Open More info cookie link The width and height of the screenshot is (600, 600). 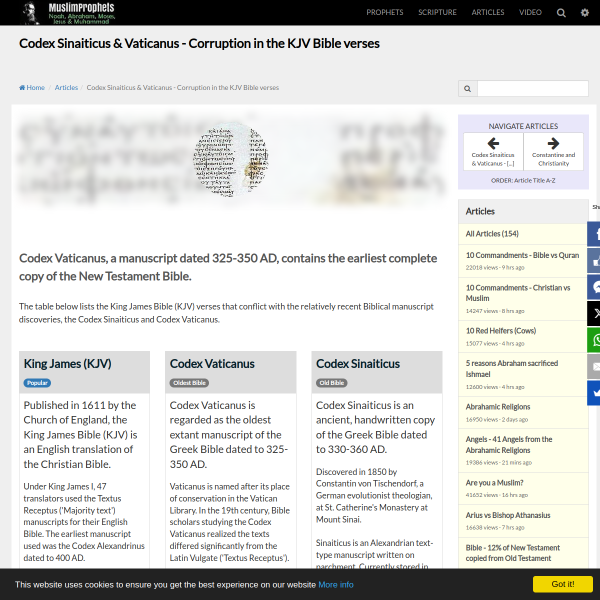(x=336, y=585)
